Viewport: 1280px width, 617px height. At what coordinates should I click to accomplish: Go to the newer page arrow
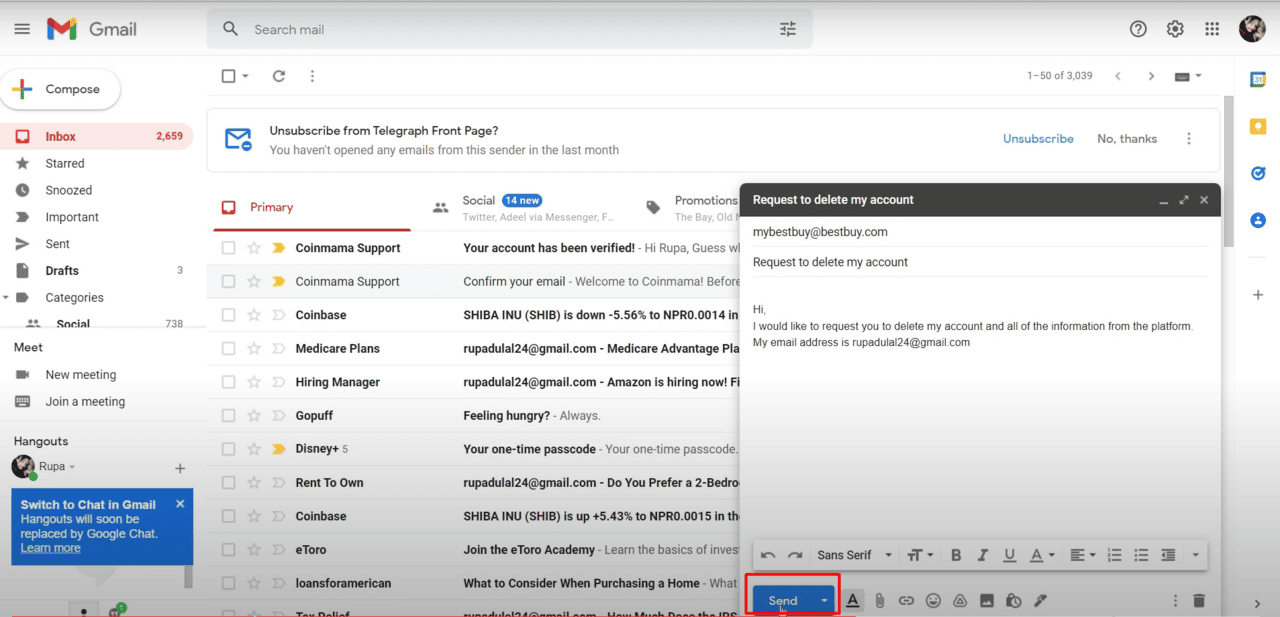click(1118, 76)
